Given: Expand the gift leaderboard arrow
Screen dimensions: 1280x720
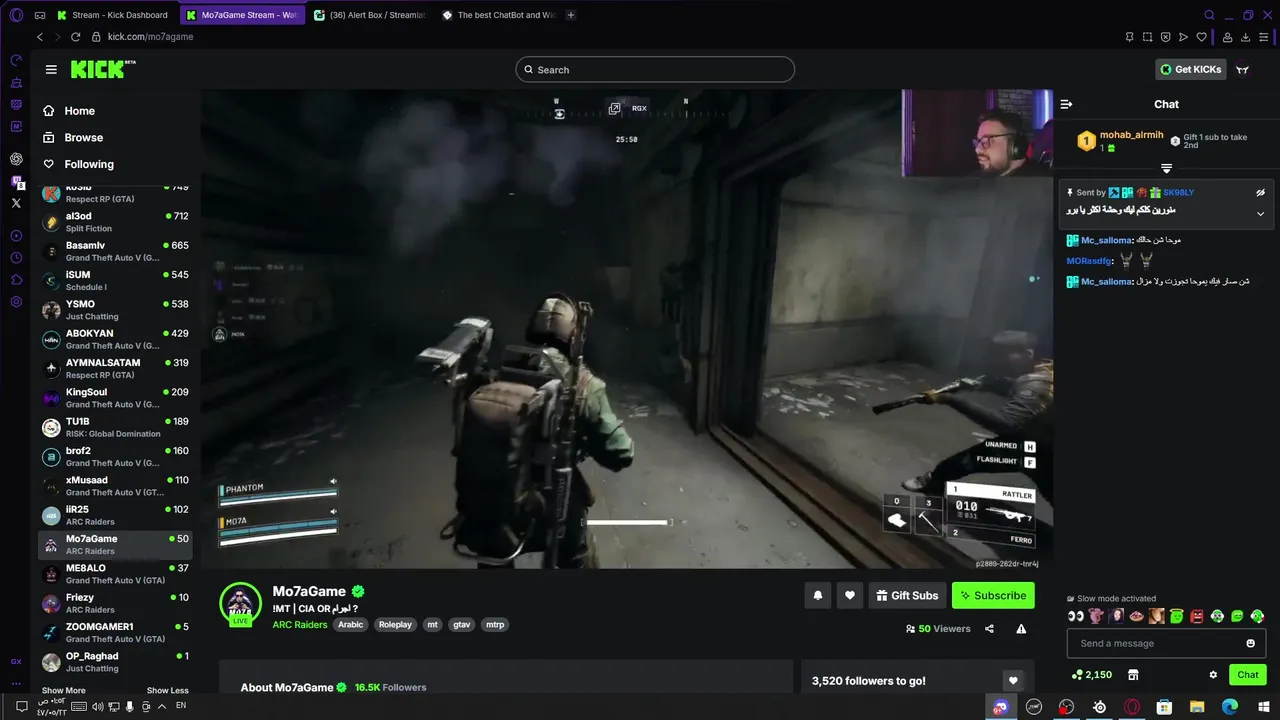Looking at the screenshot, I should coord(1166,169).
